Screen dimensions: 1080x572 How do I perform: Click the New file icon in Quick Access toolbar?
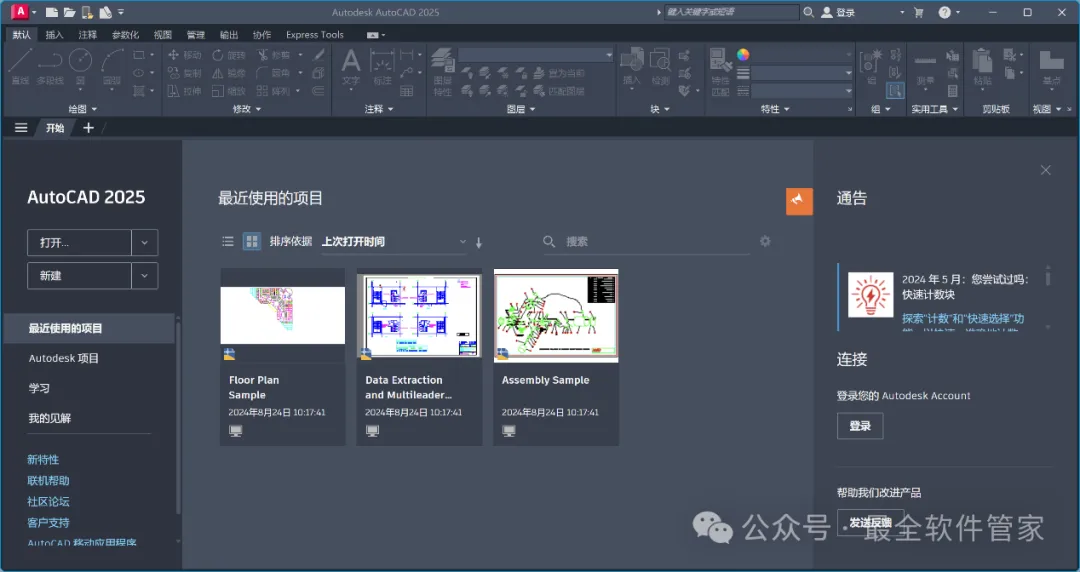coord(52,12)
